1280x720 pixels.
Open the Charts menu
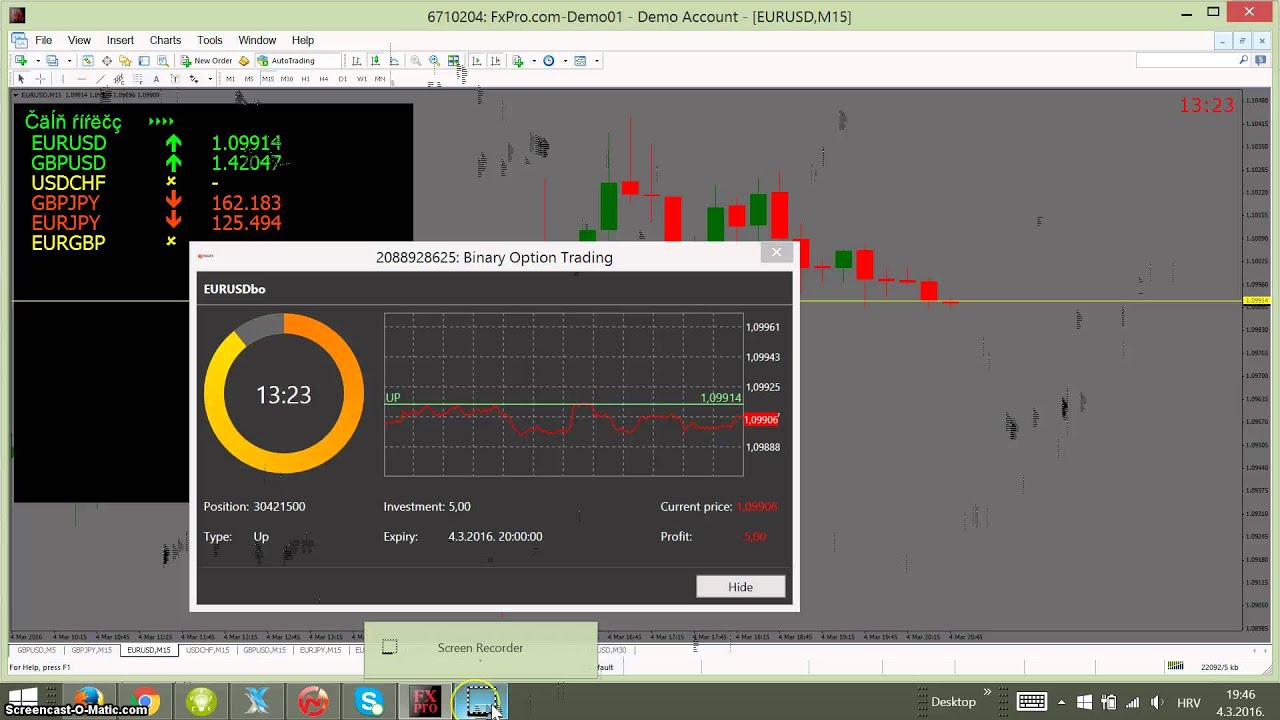[165, 40]
